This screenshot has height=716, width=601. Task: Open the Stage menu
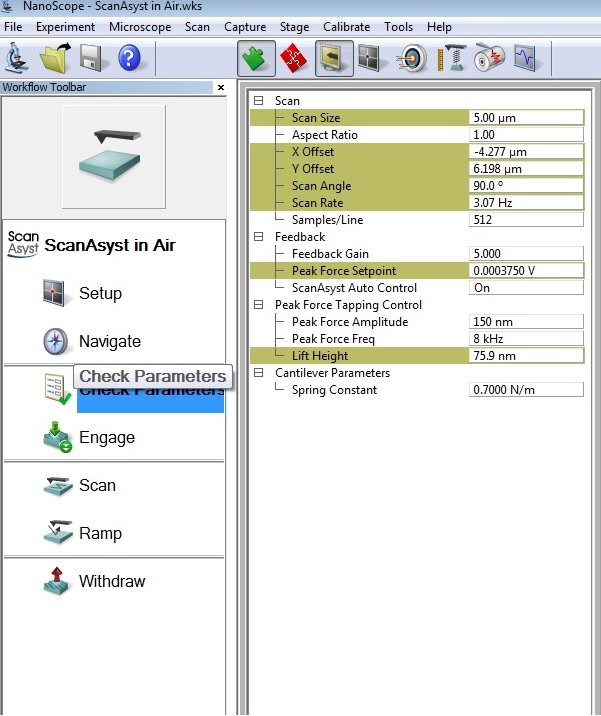(294, 27)
